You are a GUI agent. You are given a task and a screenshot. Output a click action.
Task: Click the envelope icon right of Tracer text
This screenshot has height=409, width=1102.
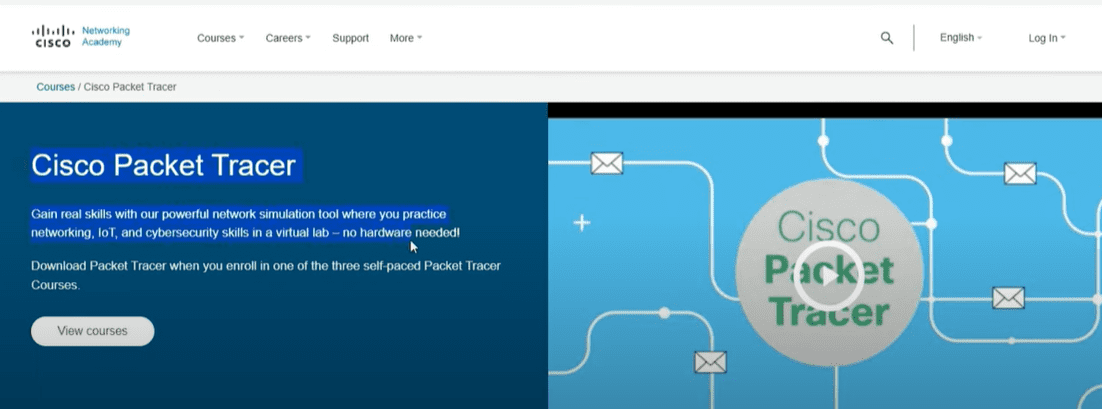pos(1008,298)
